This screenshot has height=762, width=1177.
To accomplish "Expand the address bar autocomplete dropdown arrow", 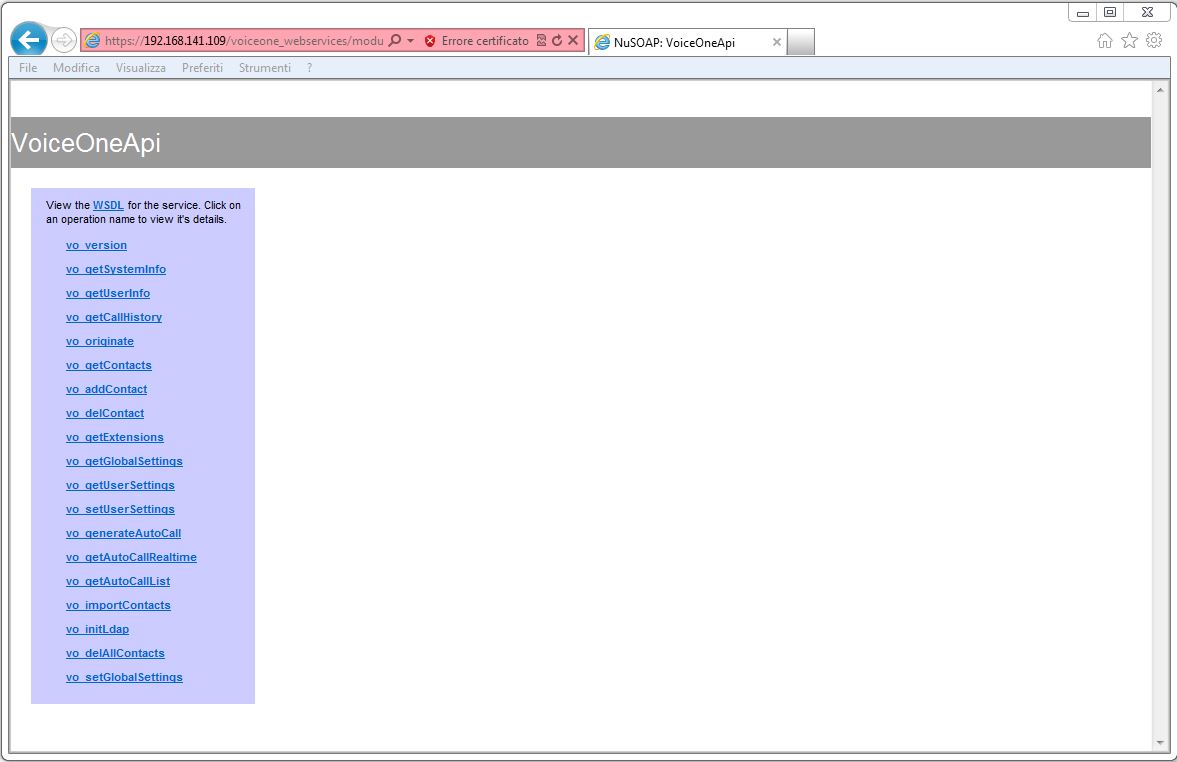I will click(x=410, y=41).
